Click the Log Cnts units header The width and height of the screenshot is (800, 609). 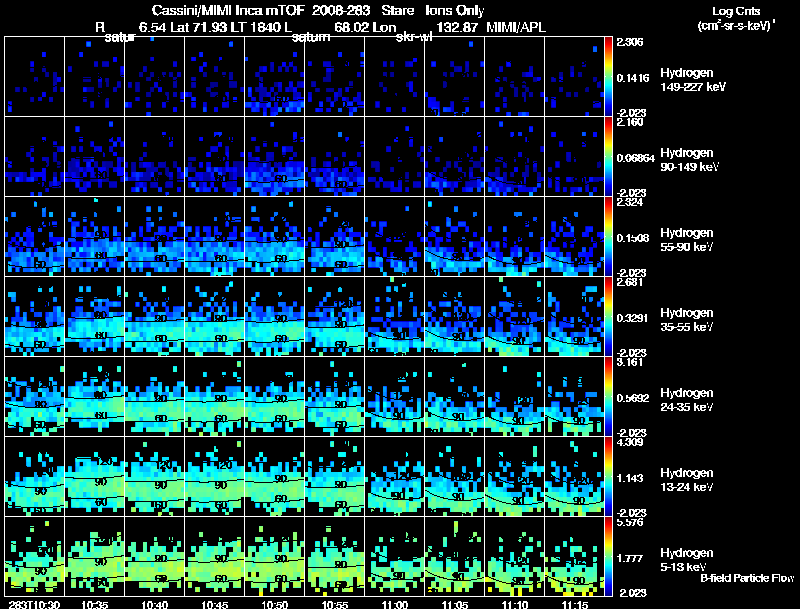coord(736,18)
